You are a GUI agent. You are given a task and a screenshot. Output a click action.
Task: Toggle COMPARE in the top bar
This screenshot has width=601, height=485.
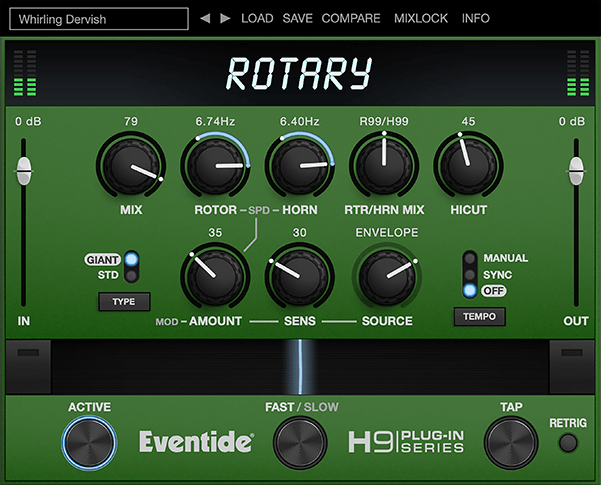(x=351, y=18)
